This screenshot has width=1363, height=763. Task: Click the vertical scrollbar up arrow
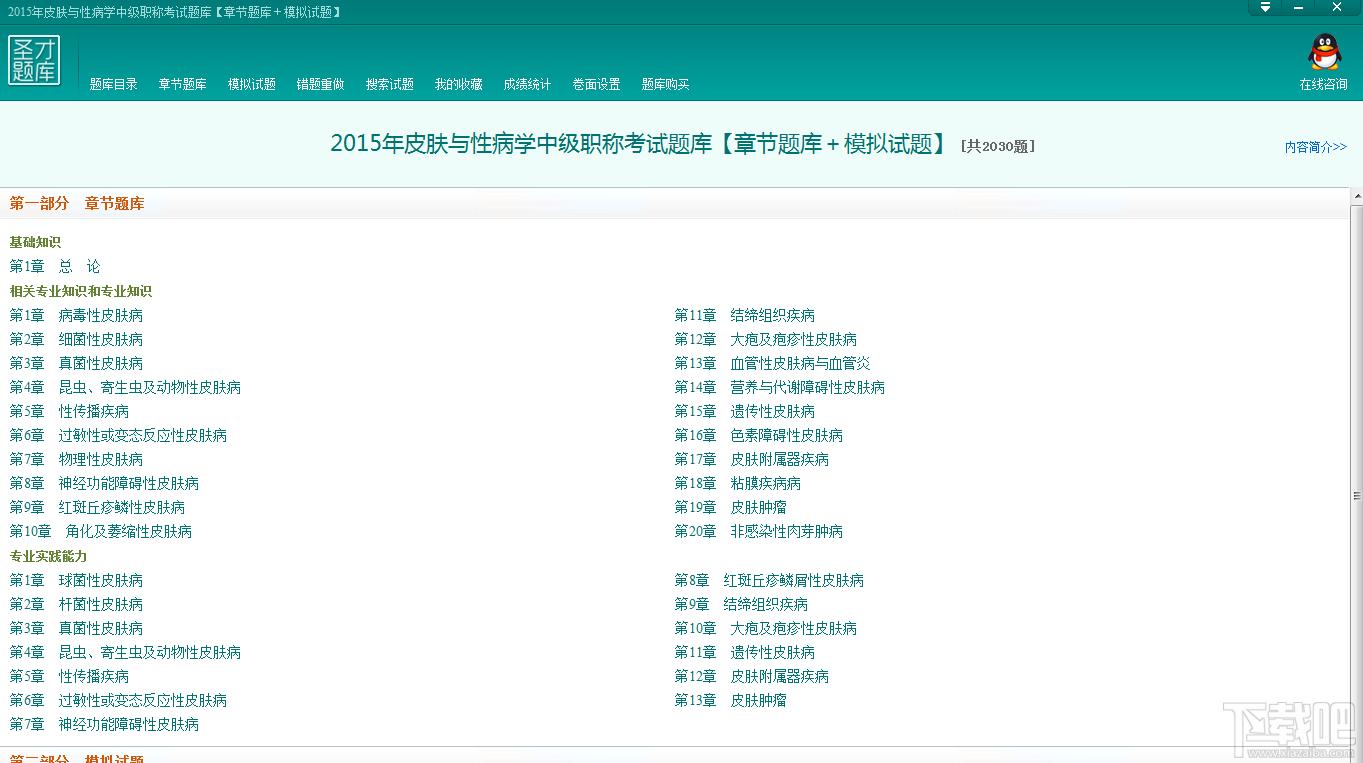click(x=1357, y=196)
